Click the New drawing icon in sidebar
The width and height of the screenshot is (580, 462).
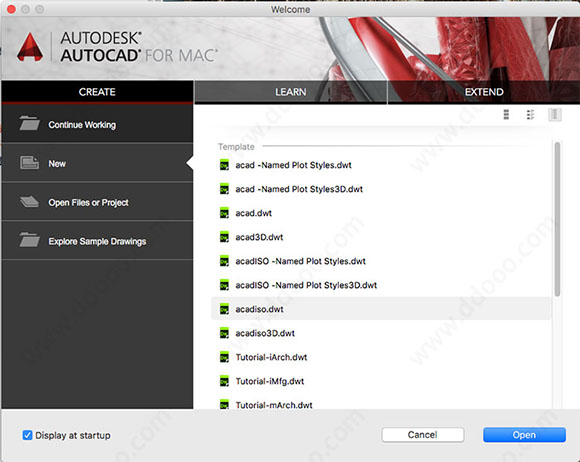[x=29, y=162]
